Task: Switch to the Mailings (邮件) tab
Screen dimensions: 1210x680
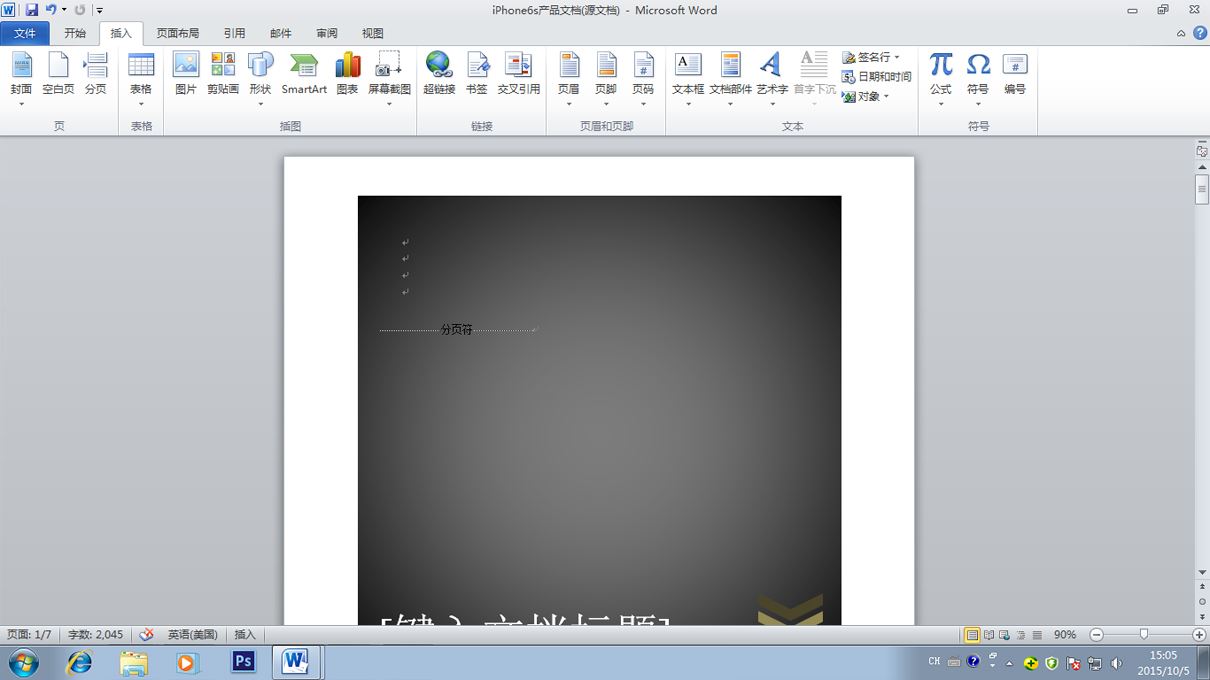Action: coord(281,33)
